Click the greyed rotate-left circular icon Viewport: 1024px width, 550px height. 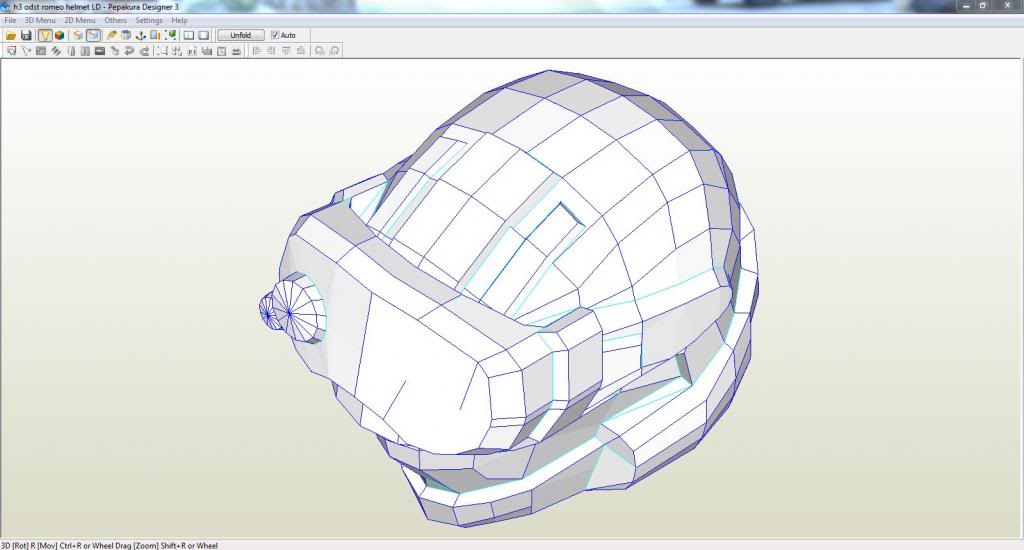pyautogui.click(x=319, y=51)
